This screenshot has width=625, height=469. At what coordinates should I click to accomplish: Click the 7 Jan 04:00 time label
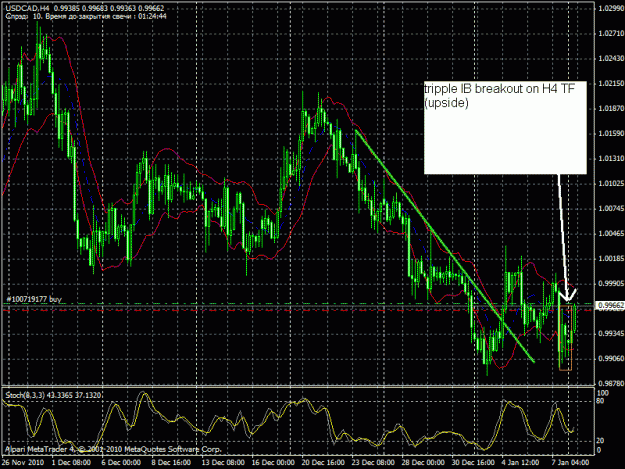[x=570, y=463]
